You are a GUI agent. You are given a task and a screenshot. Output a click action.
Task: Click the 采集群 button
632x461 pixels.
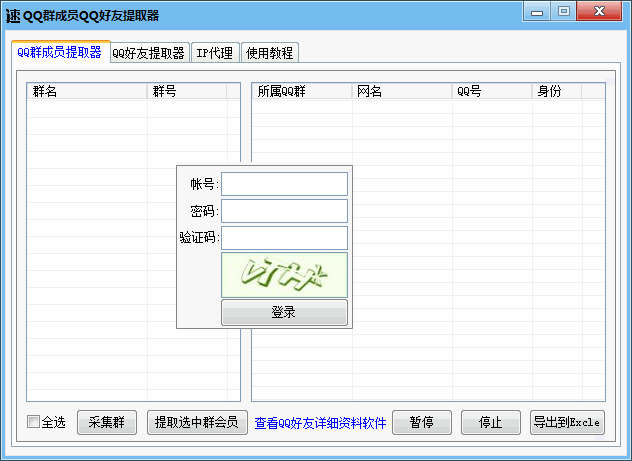click(x=107, y=422)
